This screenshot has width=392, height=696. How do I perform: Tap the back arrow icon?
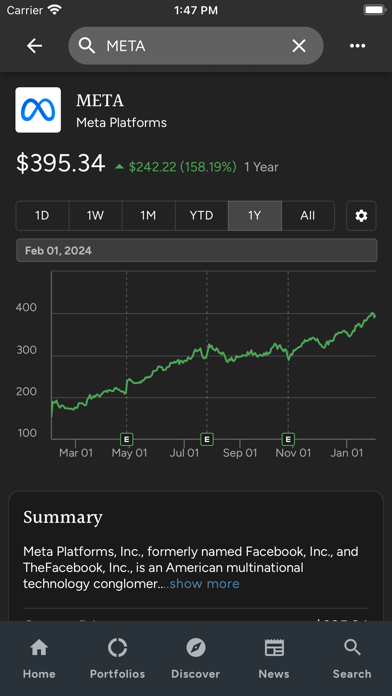pyautogui.click(x=34, y=46)
